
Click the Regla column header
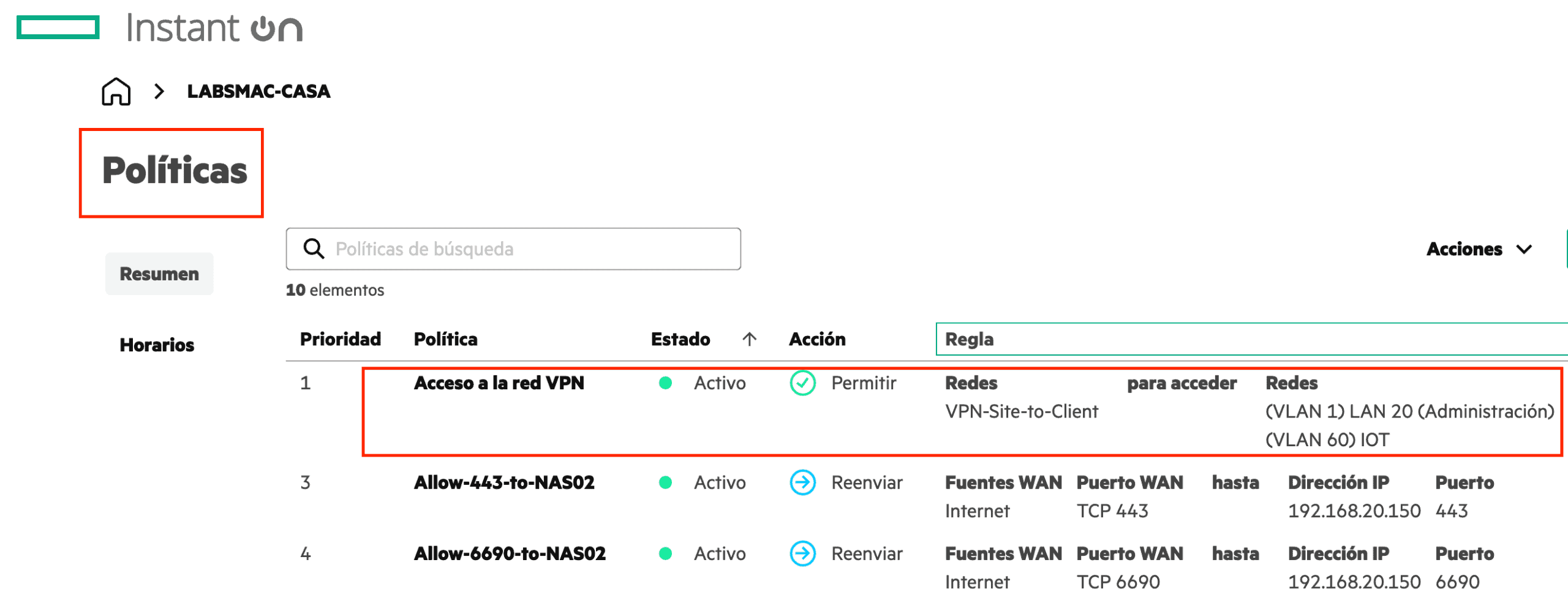(969, 339)
